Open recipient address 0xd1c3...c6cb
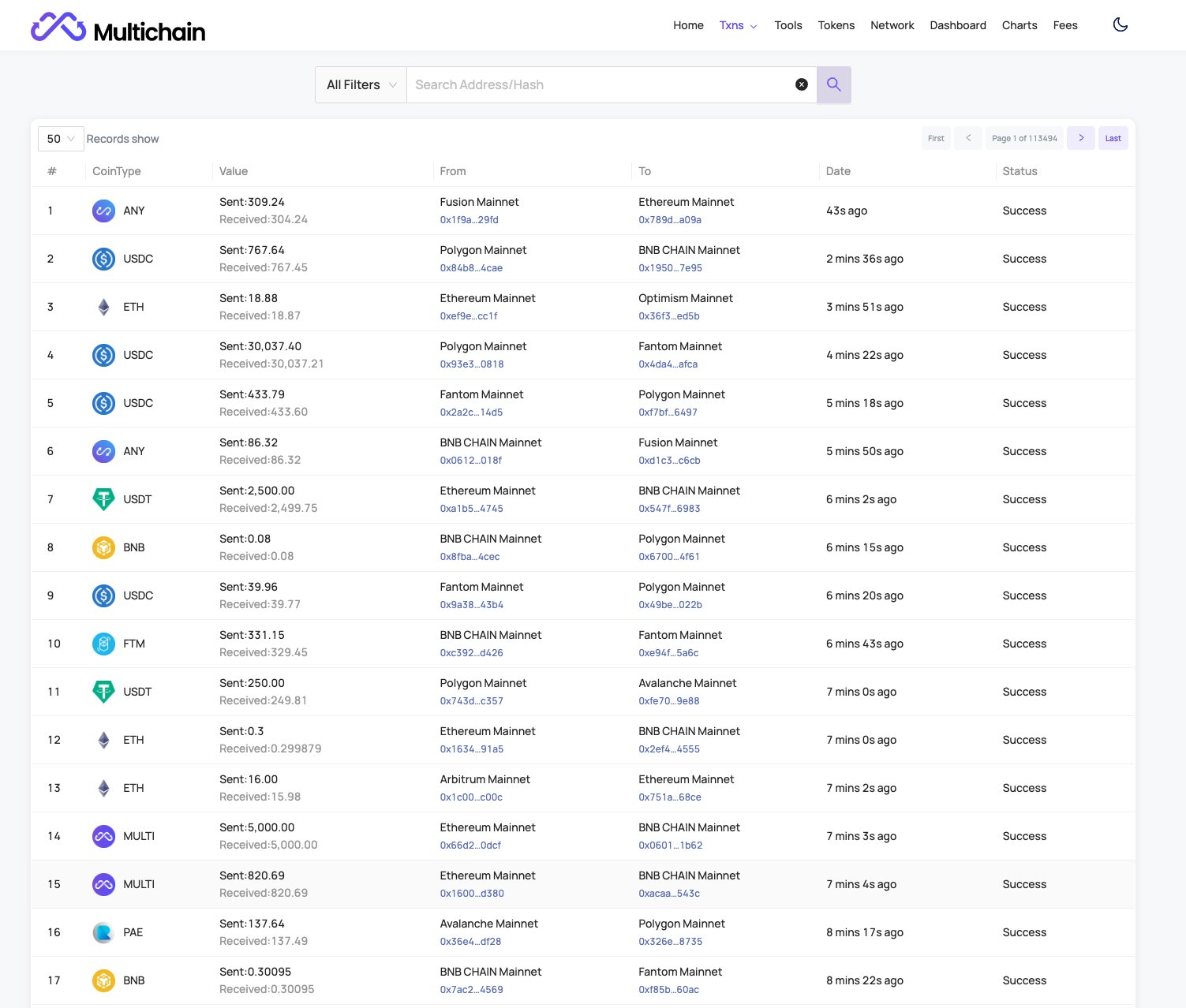Screen dimensions: 1186x1008 click(669, 461)
